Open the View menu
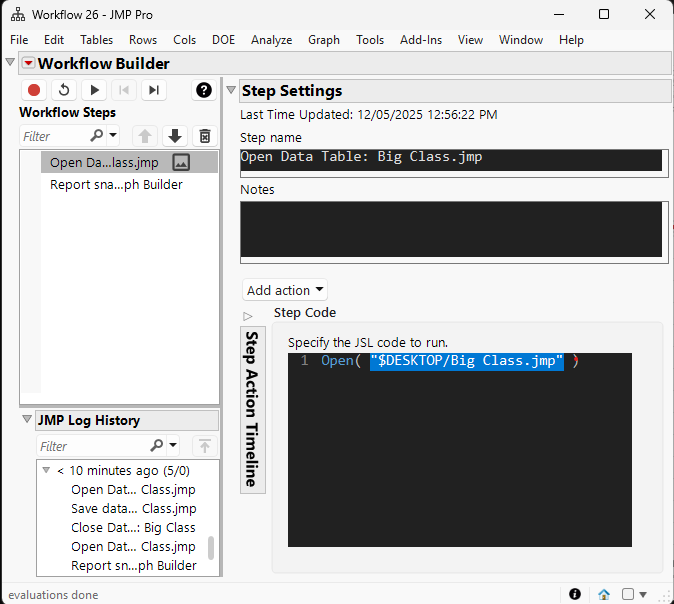Screen dimensions: 674x604 pos(470,40)
